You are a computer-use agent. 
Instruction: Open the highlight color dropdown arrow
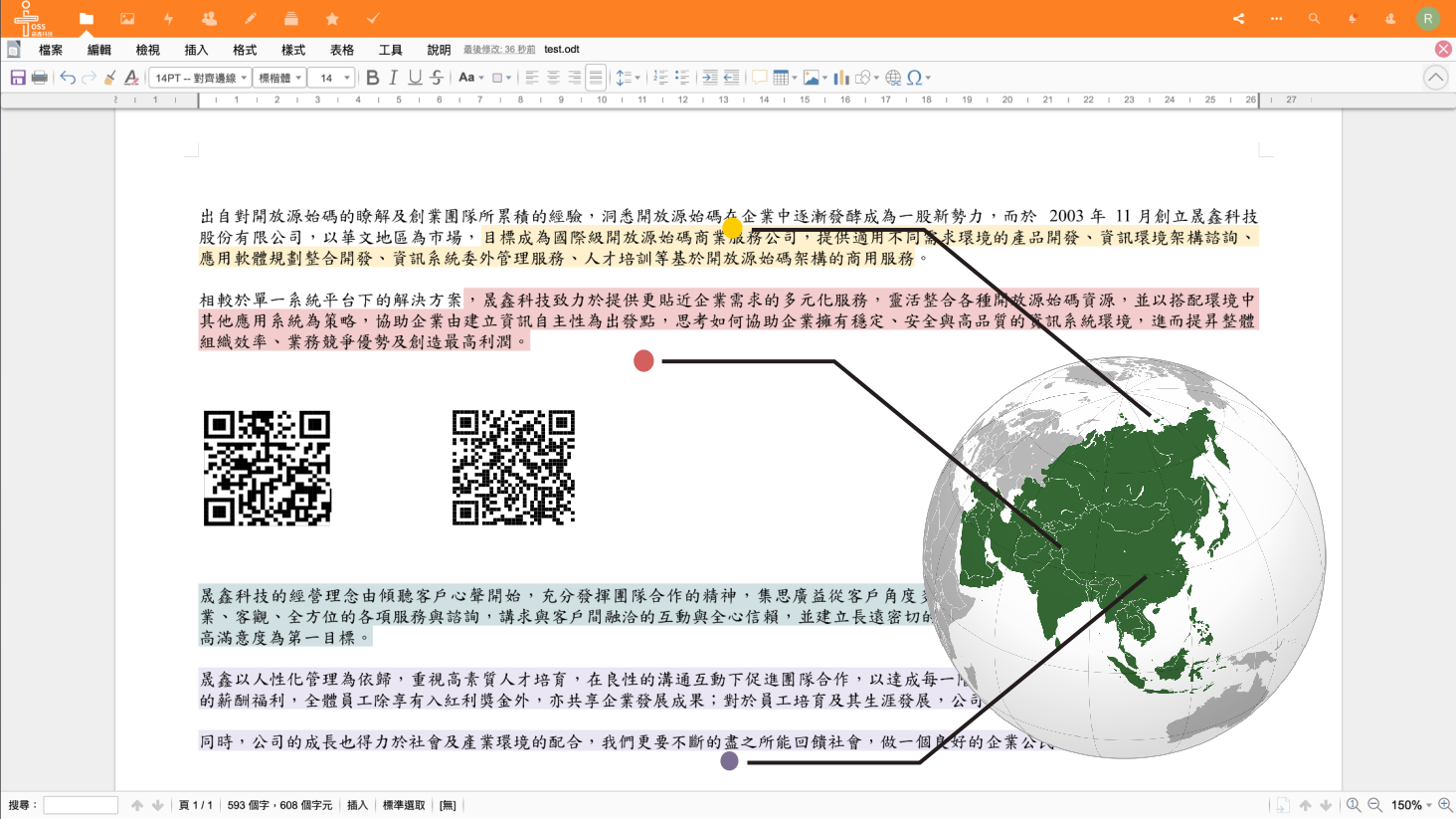(x=509, y=78)
